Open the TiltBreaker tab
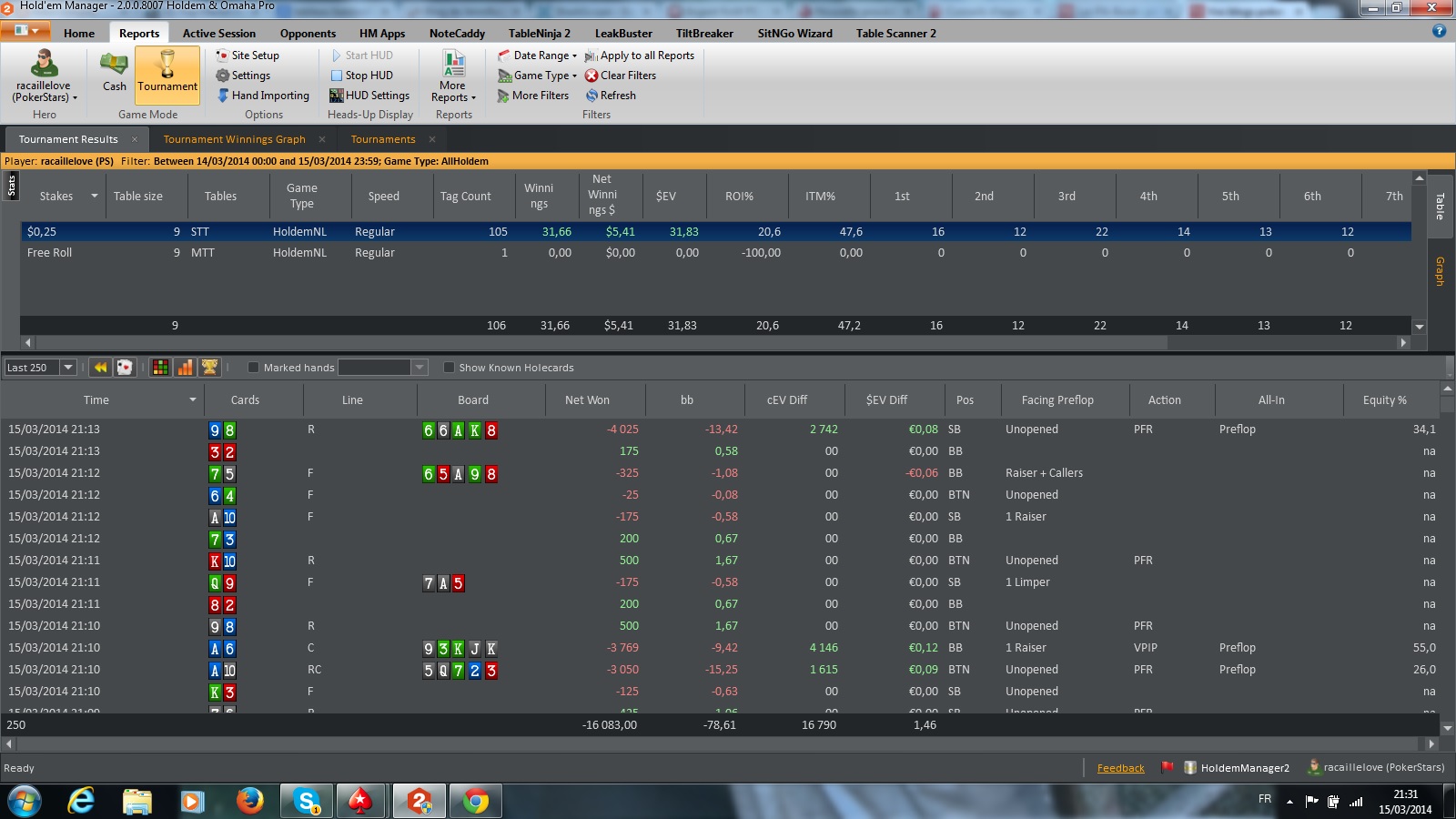This screenshot has height=819, width=1456. point(704,33)
